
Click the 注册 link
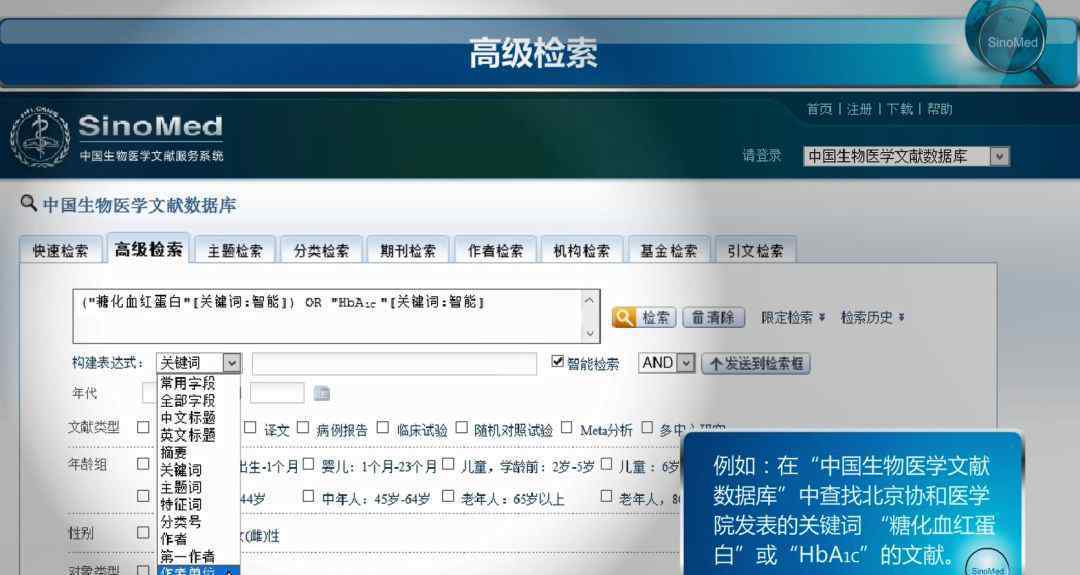coord(859,109)
